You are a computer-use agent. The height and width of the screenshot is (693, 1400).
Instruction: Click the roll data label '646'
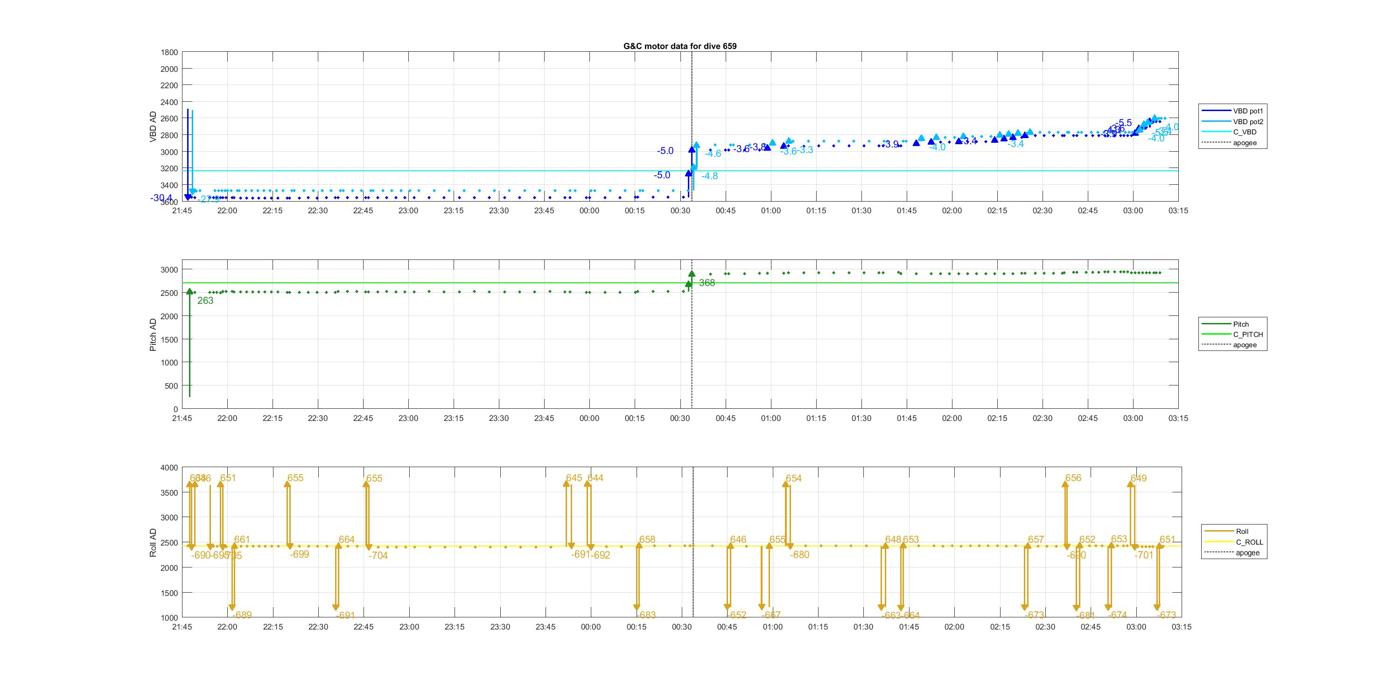coord(738,540)
